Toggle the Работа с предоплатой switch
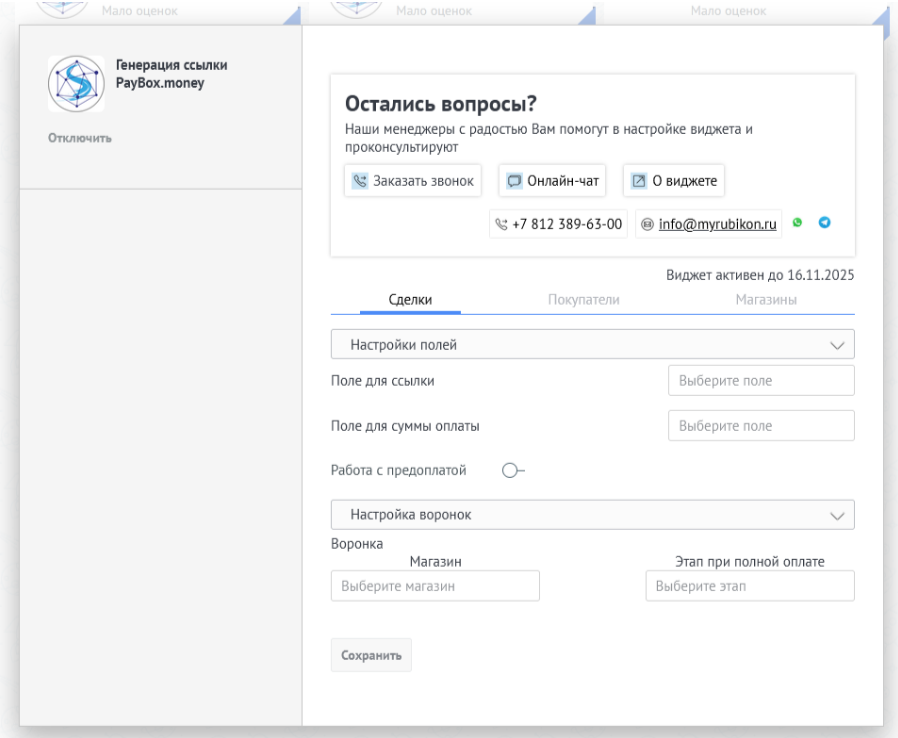This screenshot has height=738, width=898. point(513,471)
